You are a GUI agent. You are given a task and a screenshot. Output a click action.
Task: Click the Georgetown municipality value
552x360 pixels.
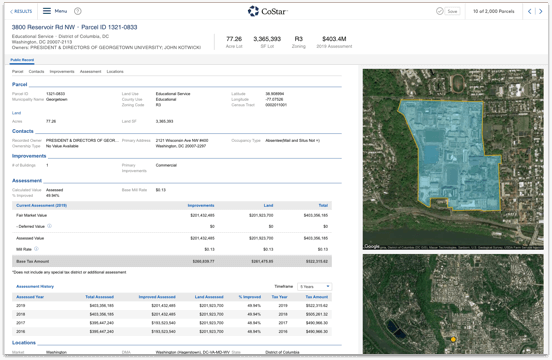click(57, 99)
